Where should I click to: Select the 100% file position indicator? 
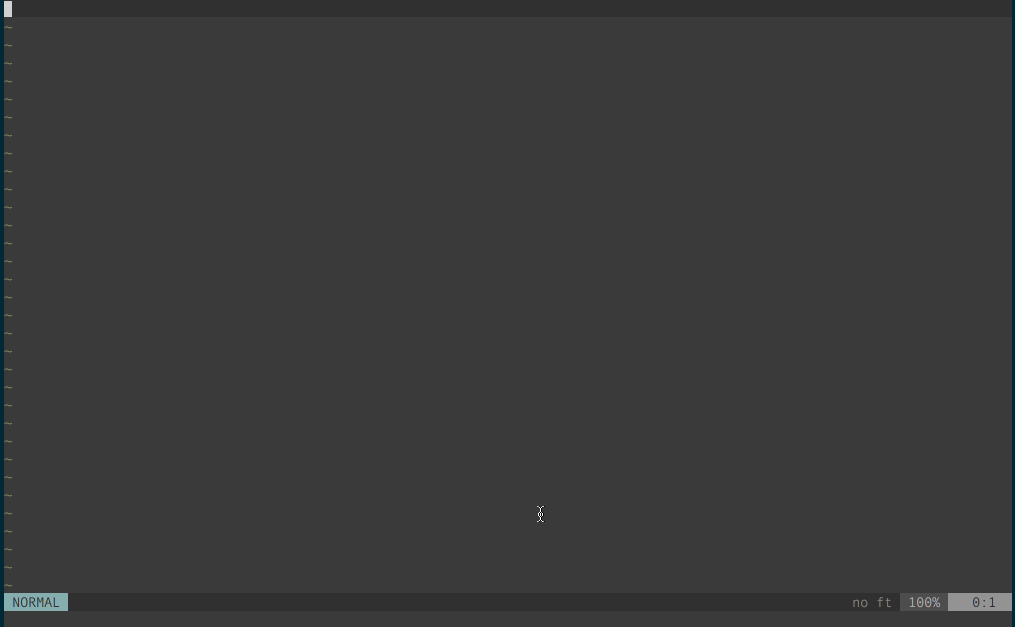click(924, 602)
